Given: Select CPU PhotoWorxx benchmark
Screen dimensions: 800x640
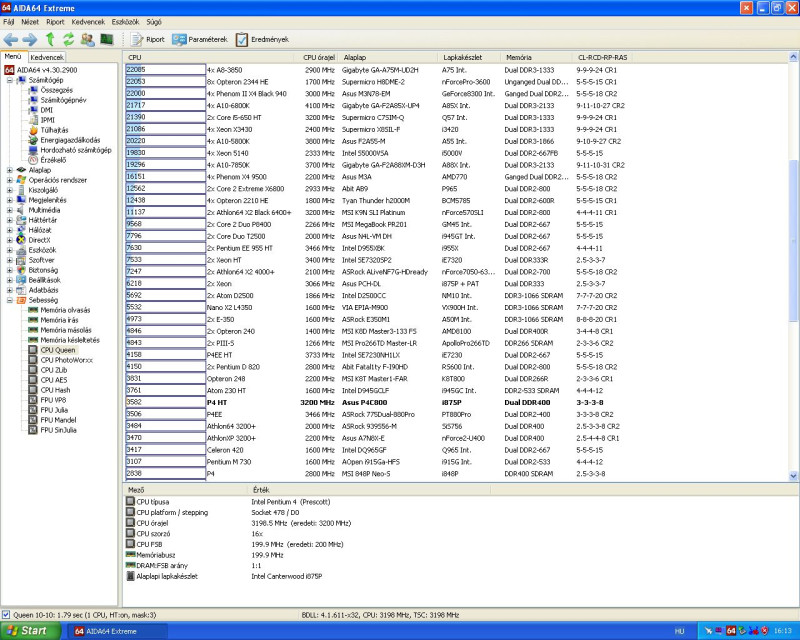Looking at the screenshot, I should 61,360.
